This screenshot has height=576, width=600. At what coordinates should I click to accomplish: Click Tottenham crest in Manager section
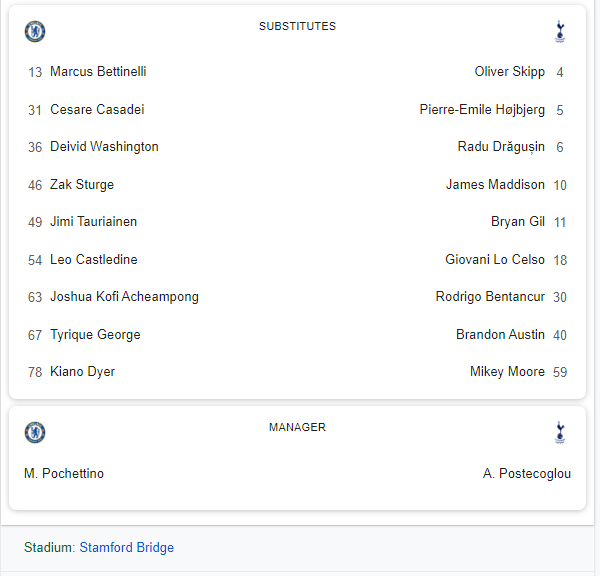click(560, 432)
